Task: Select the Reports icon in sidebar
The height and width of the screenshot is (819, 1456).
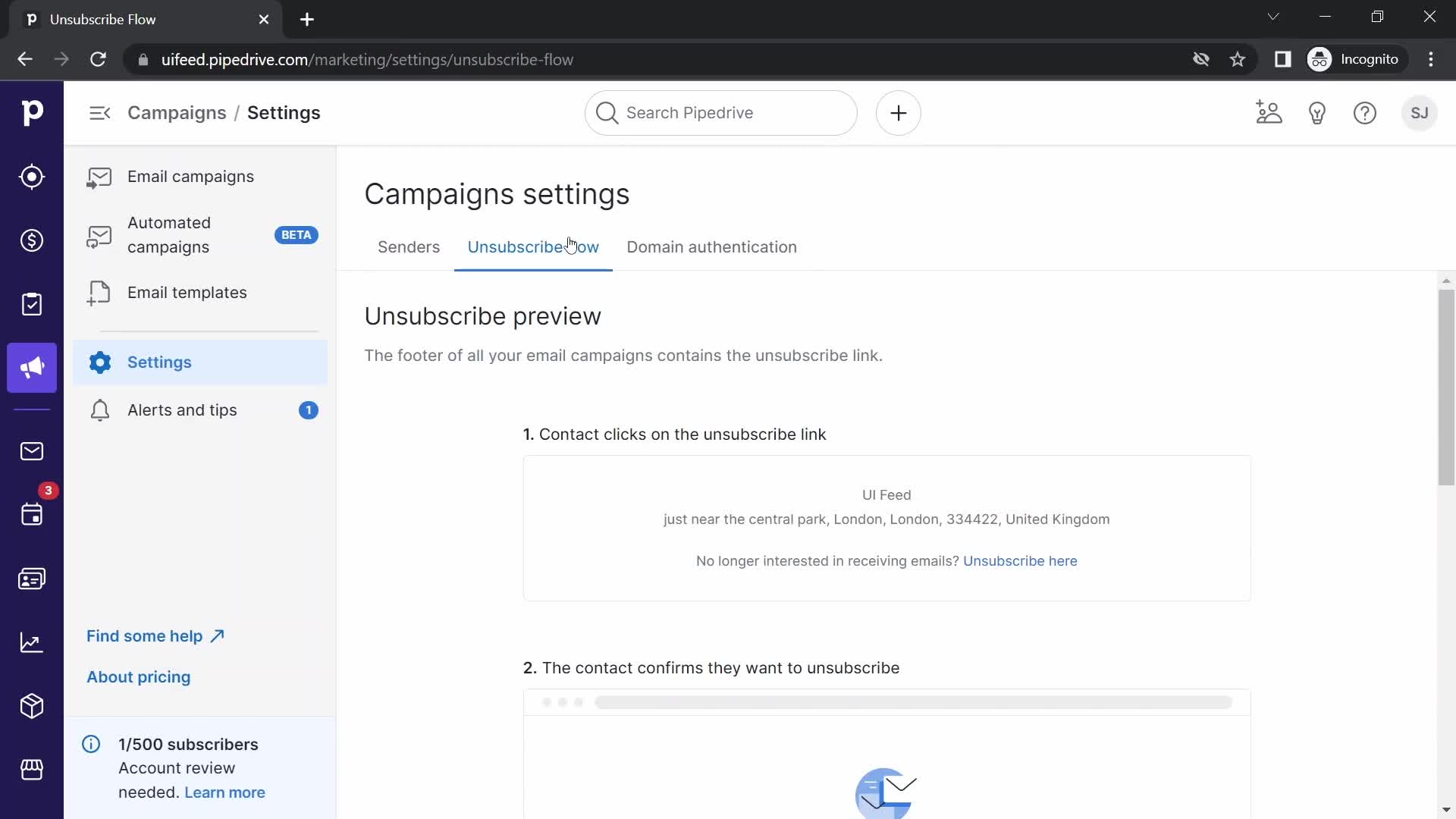Action: [32, 642]
